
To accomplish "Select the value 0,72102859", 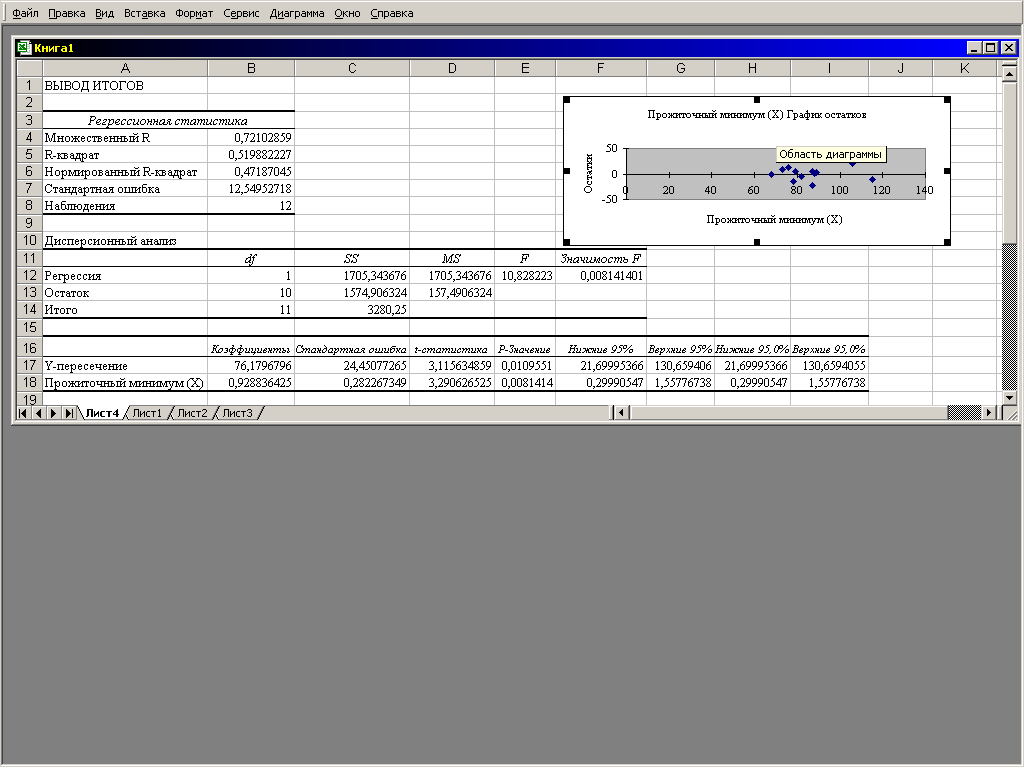I will click(x=251, y=137).
